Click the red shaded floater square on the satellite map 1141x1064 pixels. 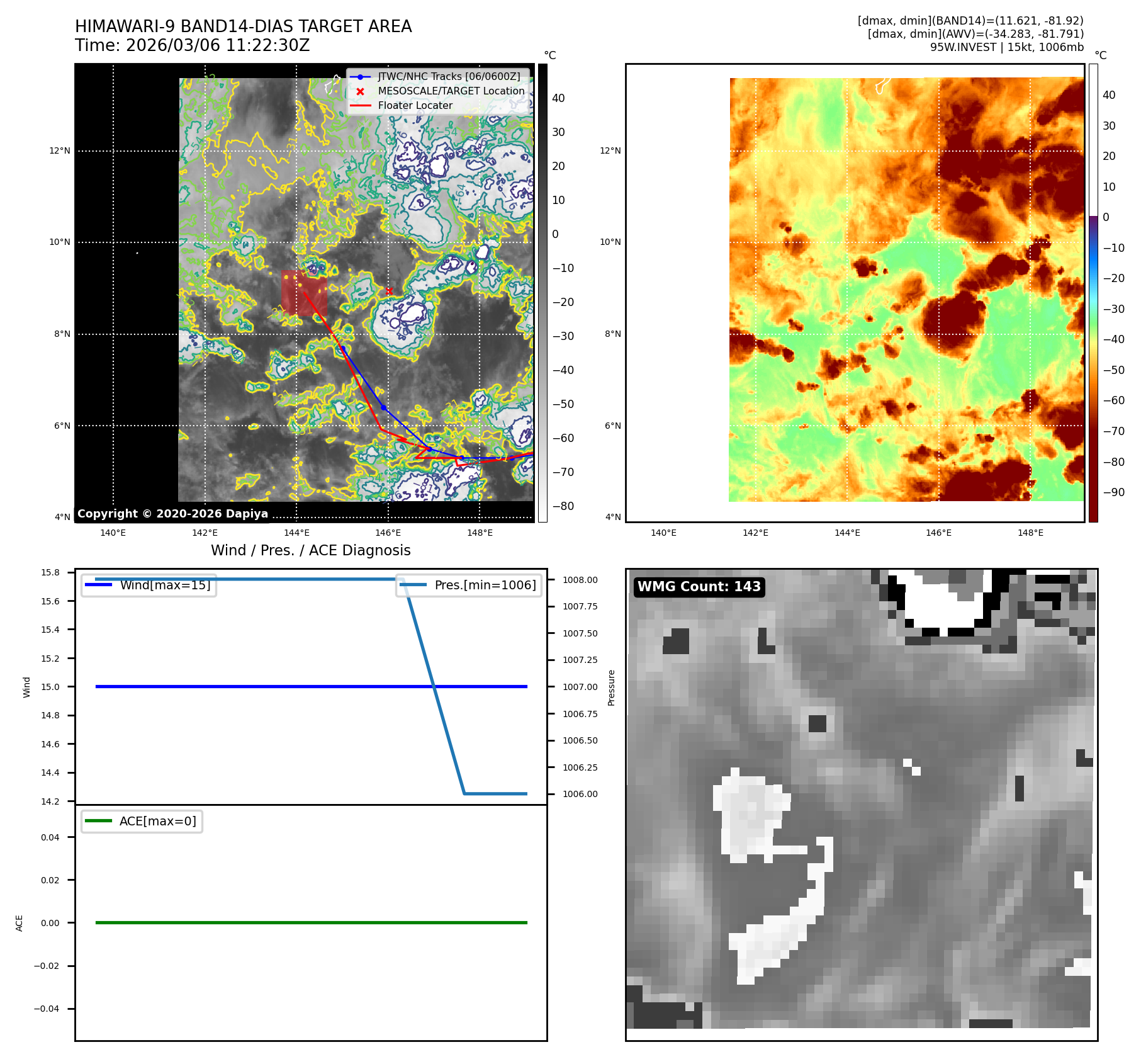tap(303, 293)
